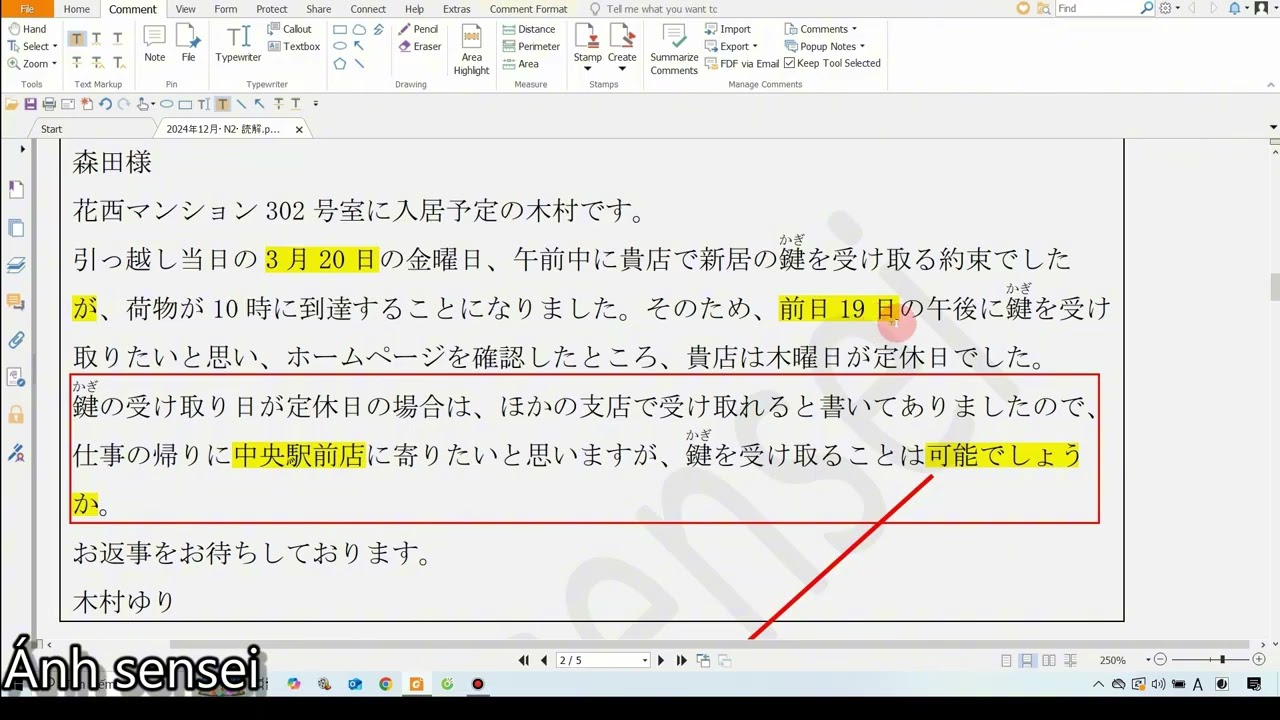1280x720 pixels.
Task: Measure with the Distance tool
Action: click(x=529, y=29)
